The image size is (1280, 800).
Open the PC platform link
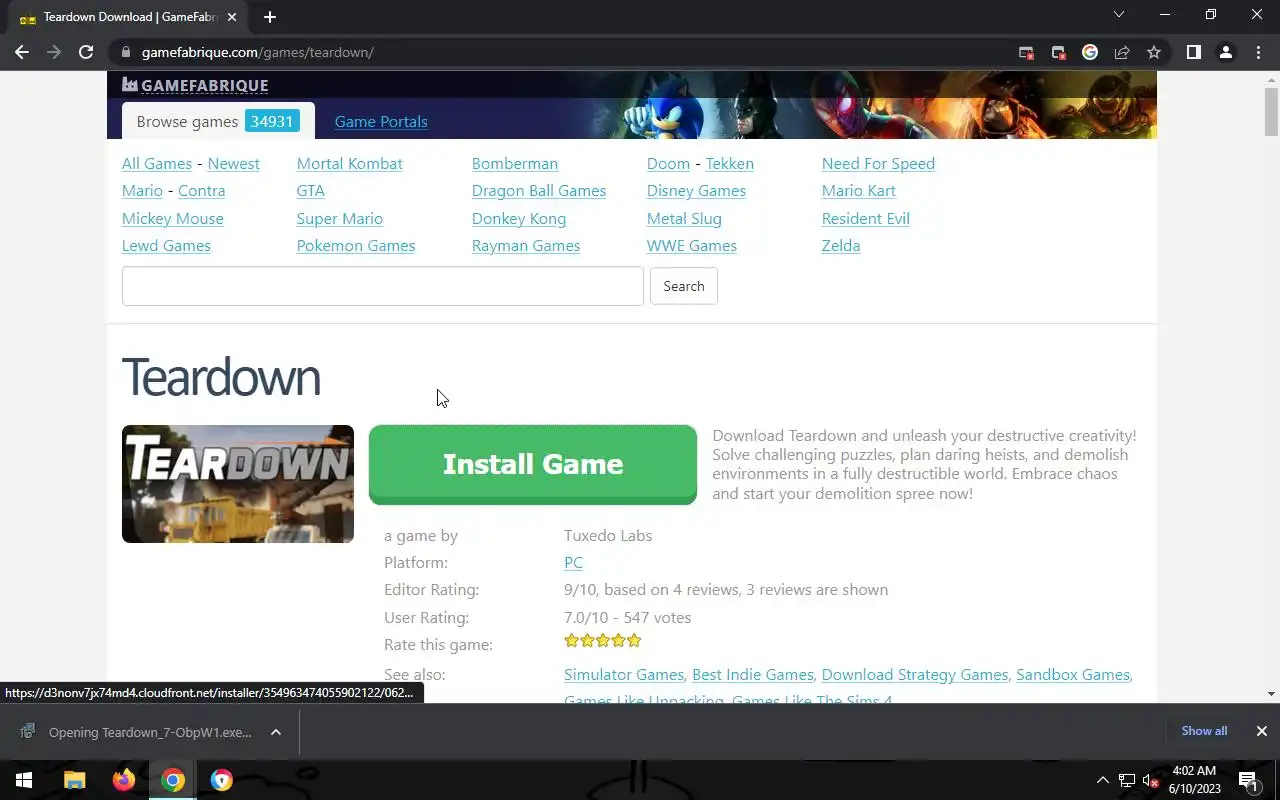coord(573,563)
